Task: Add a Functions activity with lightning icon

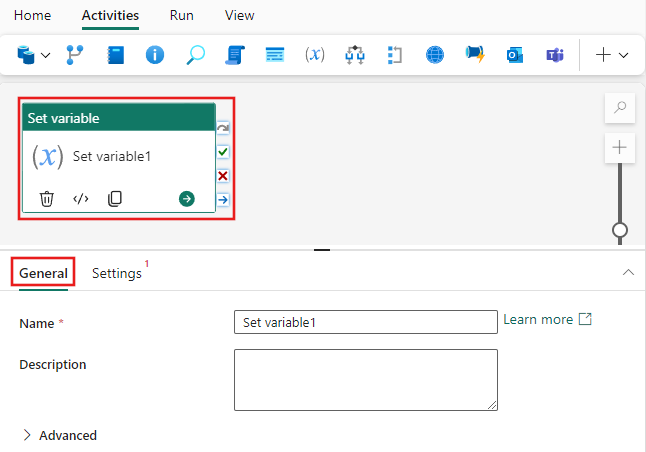Action: click(475, 54)
